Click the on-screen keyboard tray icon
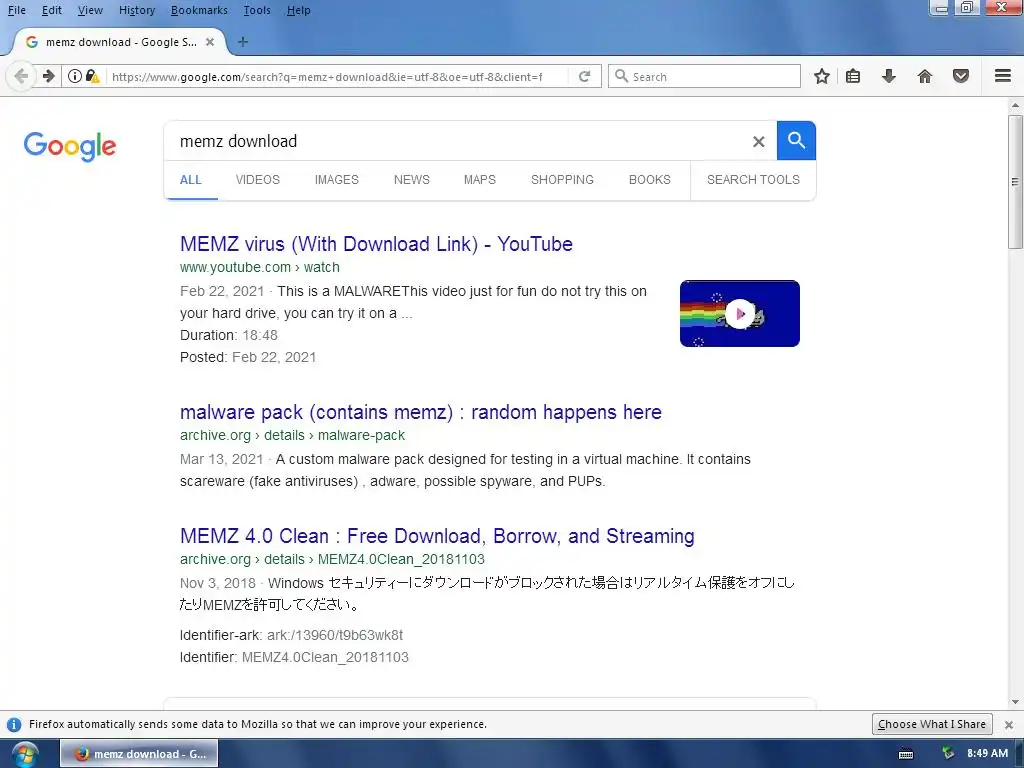 pos(906,754)
